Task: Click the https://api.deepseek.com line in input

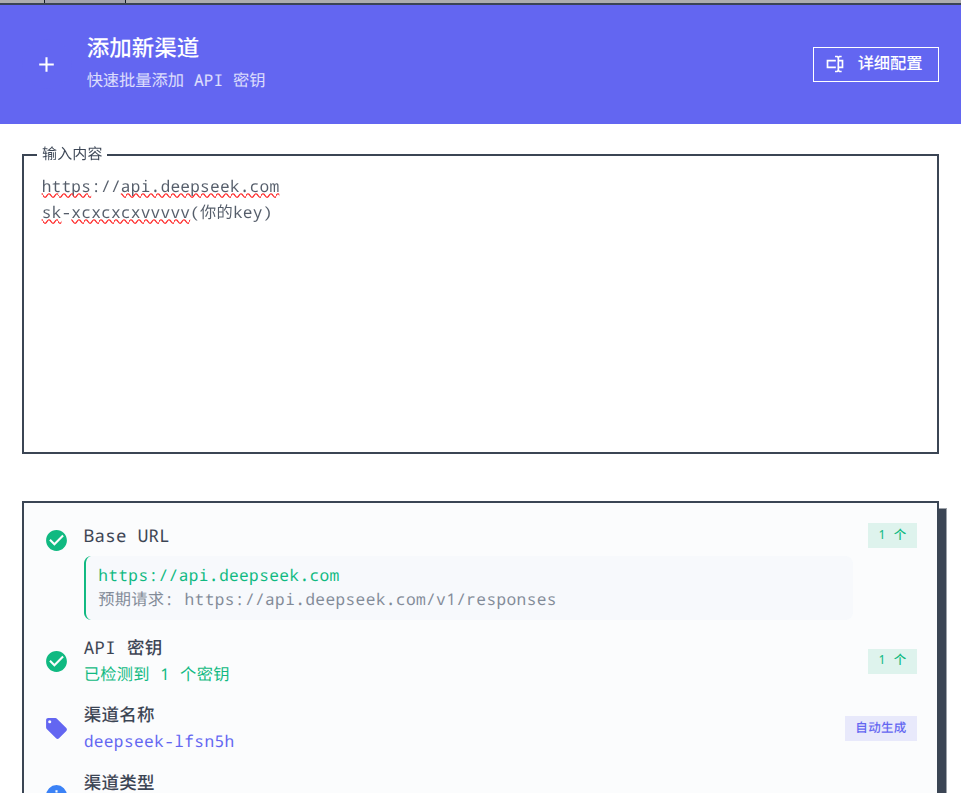Action: pos(161,186)
